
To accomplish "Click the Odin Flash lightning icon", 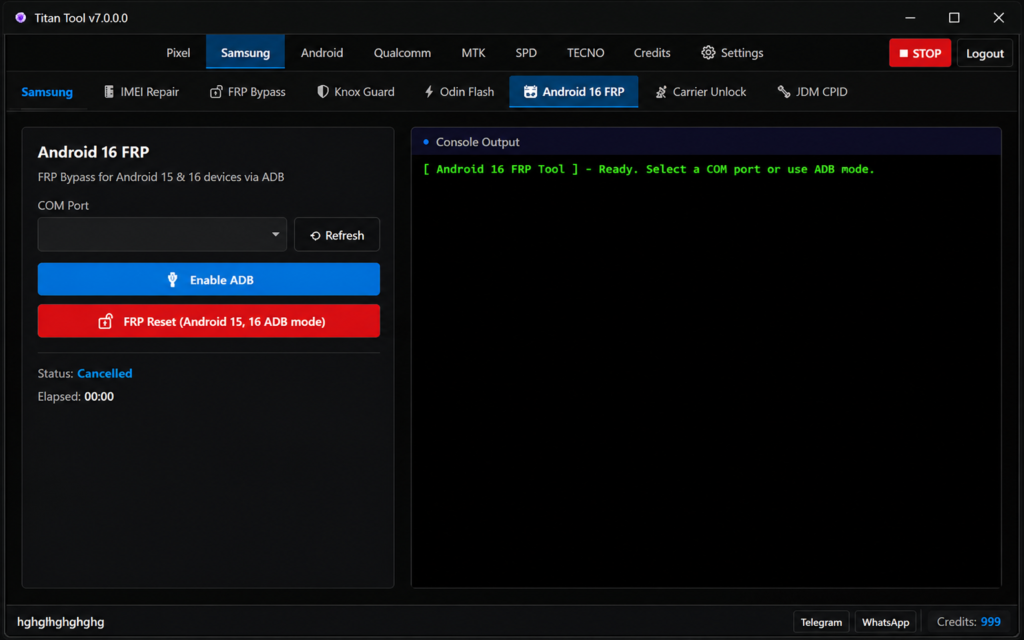I will (x=429, y=92).
